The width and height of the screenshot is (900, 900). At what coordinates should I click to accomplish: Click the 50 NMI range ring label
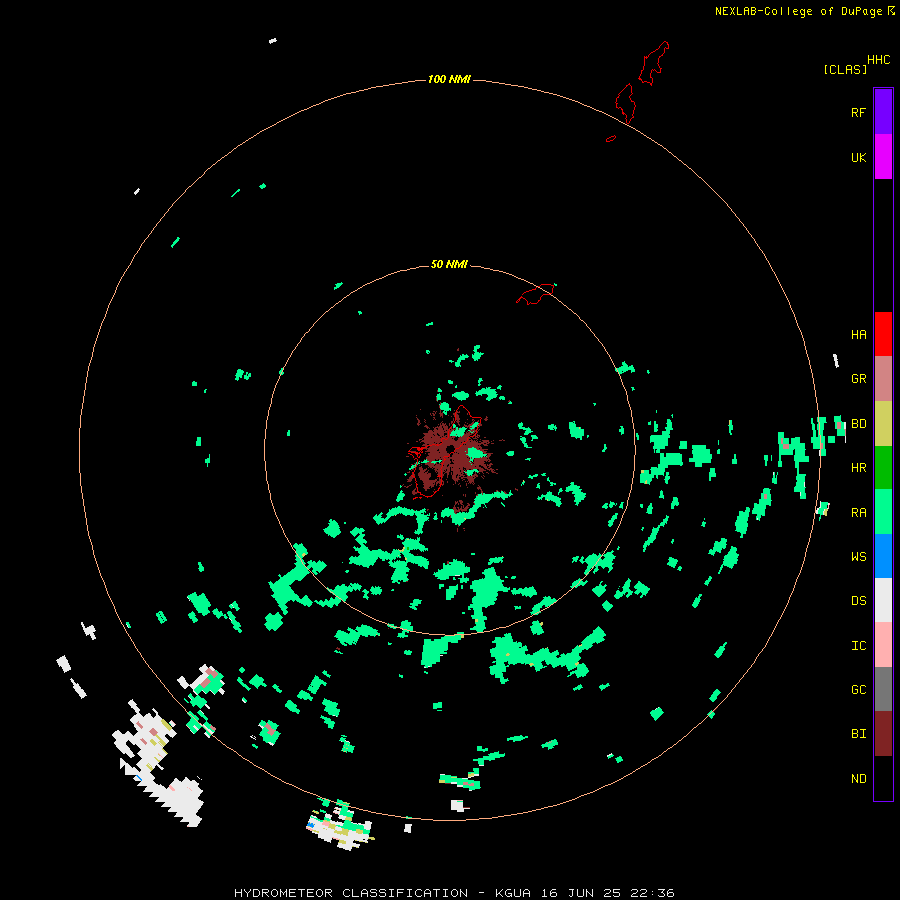(449, 264)
